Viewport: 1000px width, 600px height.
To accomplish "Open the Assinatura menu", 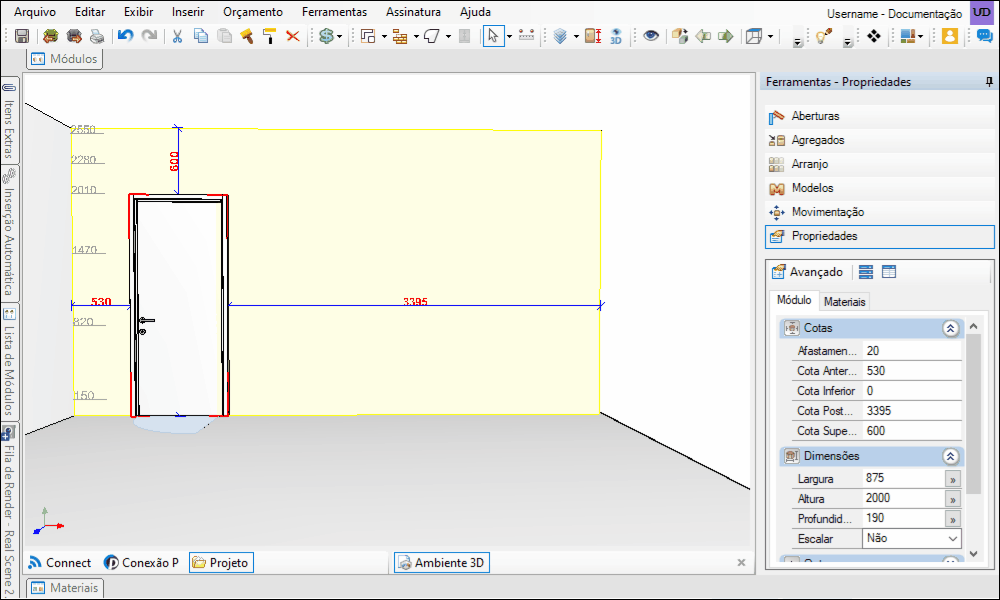I will point(413,11).
